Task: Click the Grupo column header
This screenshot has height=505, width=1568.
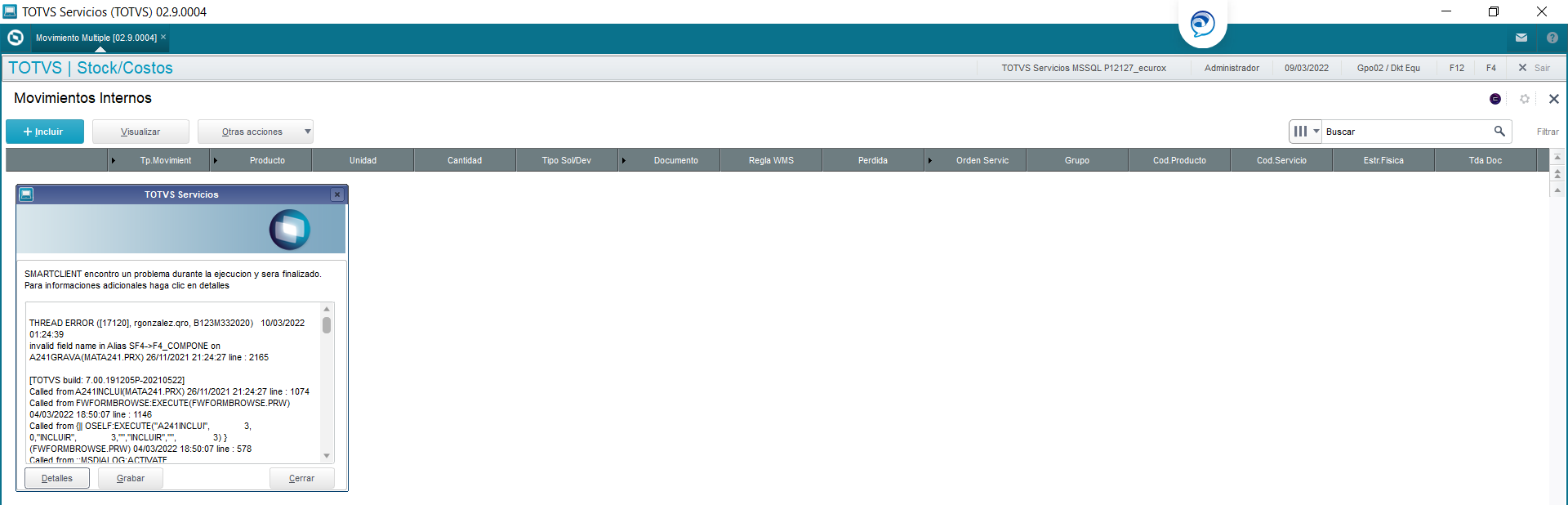Action: [x=1077, y=160]
